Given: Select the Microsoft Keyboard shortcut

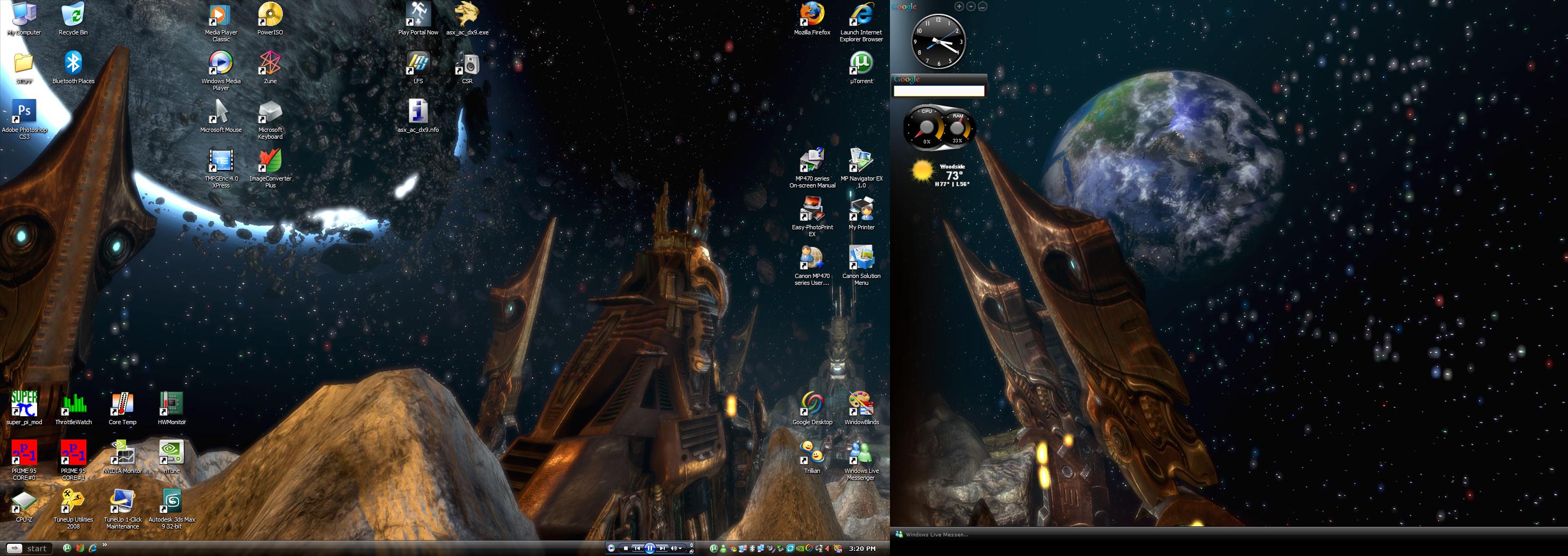Looking at the screenshot, I should (270, 120).
